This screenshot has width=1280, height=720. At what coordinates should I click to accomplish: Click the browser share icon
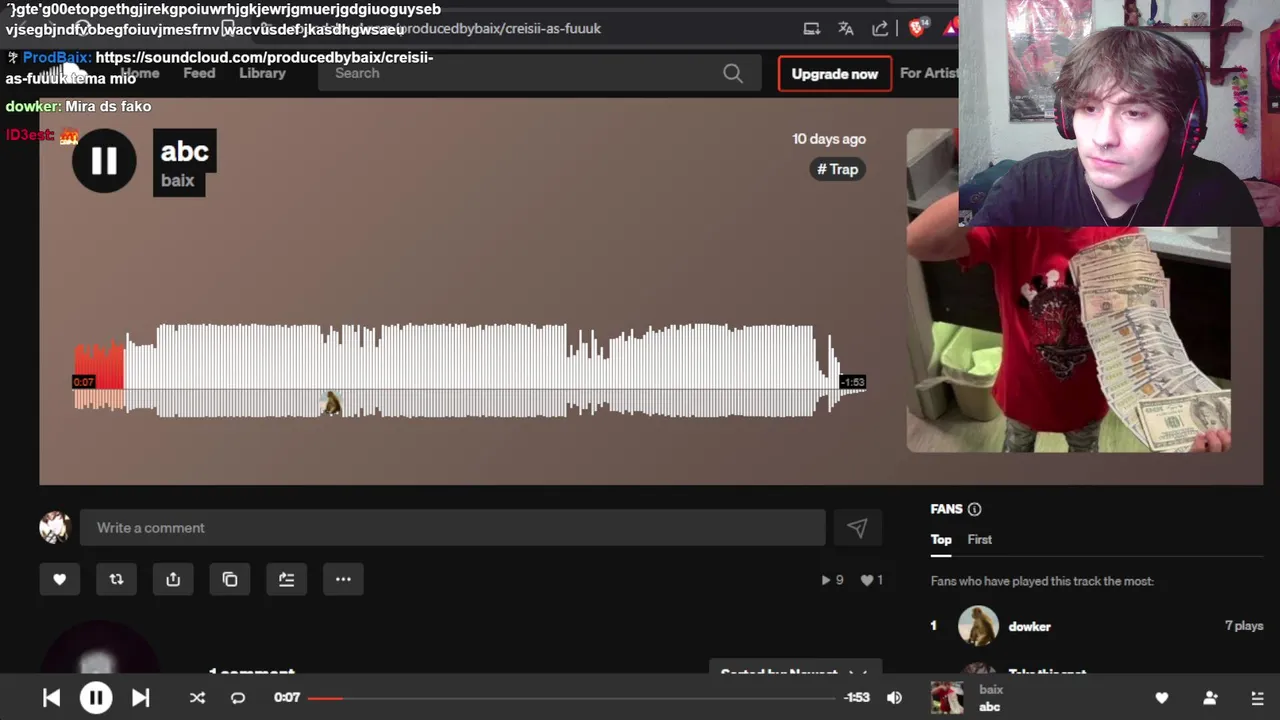tap(880, 28)
